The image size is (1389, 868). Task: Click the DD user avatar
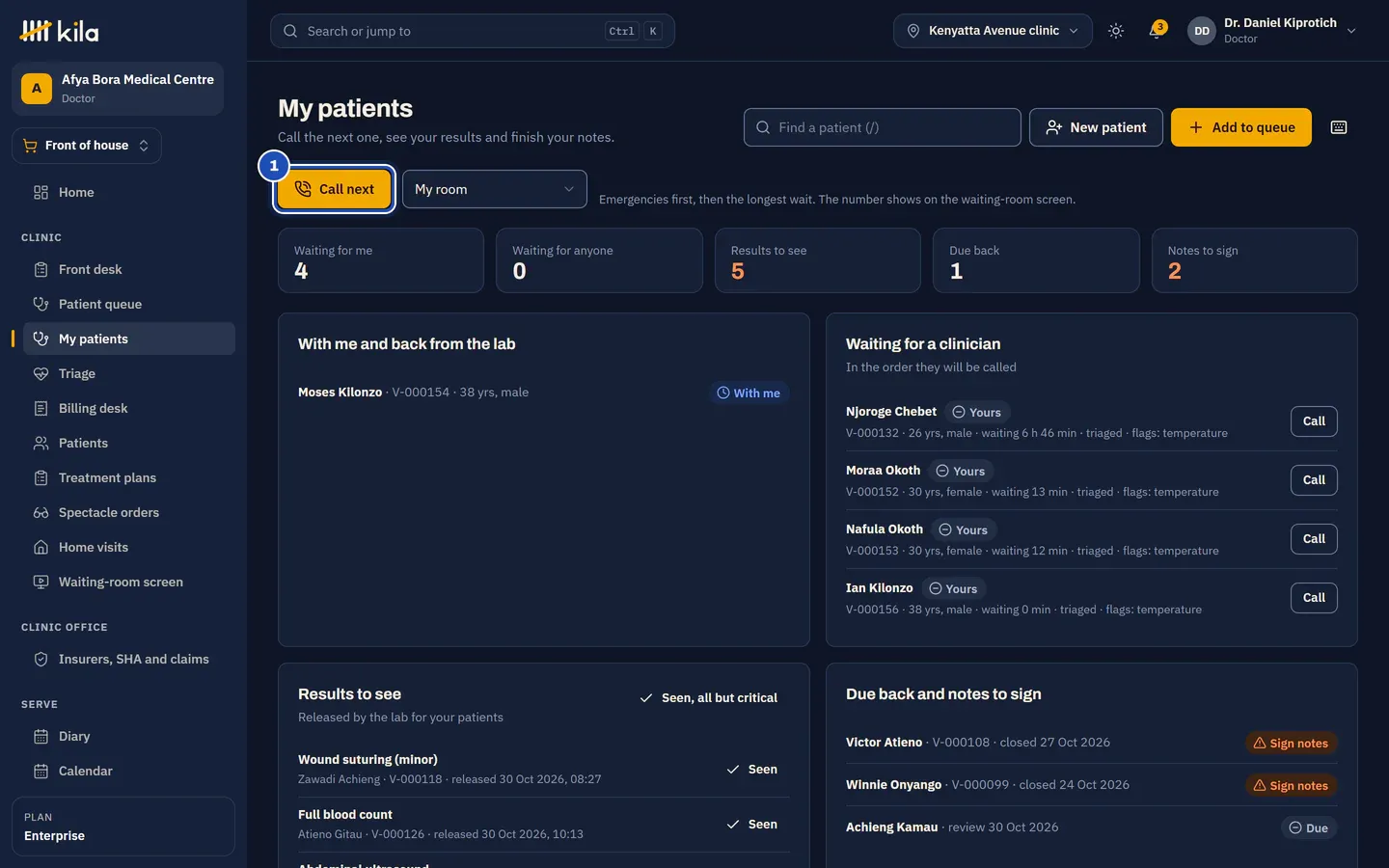pyautogui.click(x=1202, y=31)
